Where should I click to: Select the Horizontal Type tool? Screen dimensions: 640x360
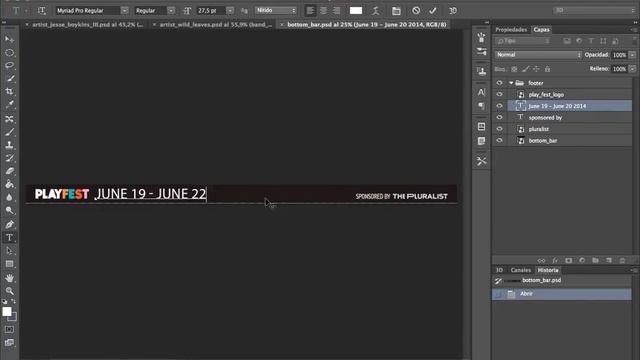[9, 238]
